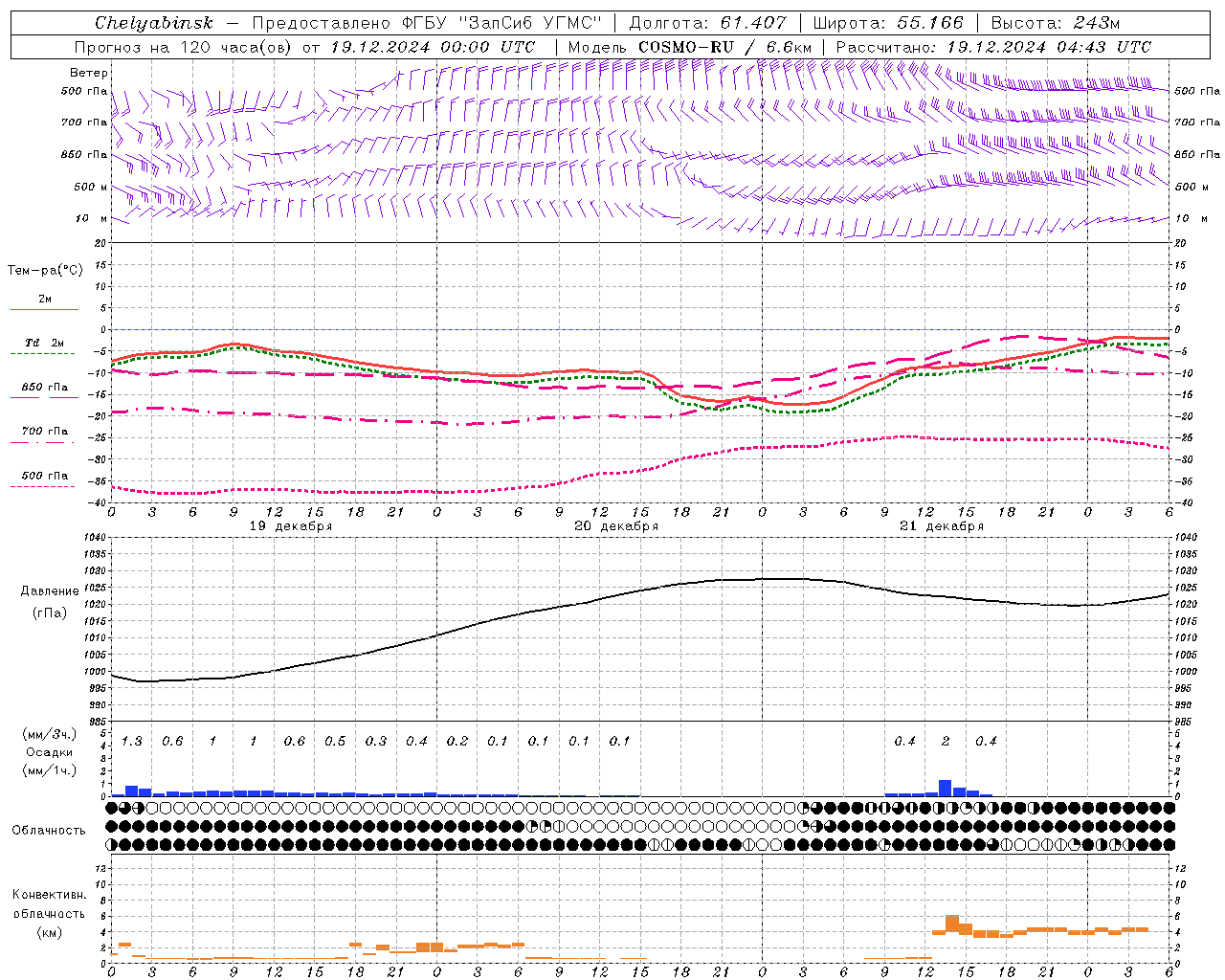The height and width of the screenshot is (980, 1225).
Task: Click "Прогноз на 120 часа(ов)" header text
Action: click(183, 47)
